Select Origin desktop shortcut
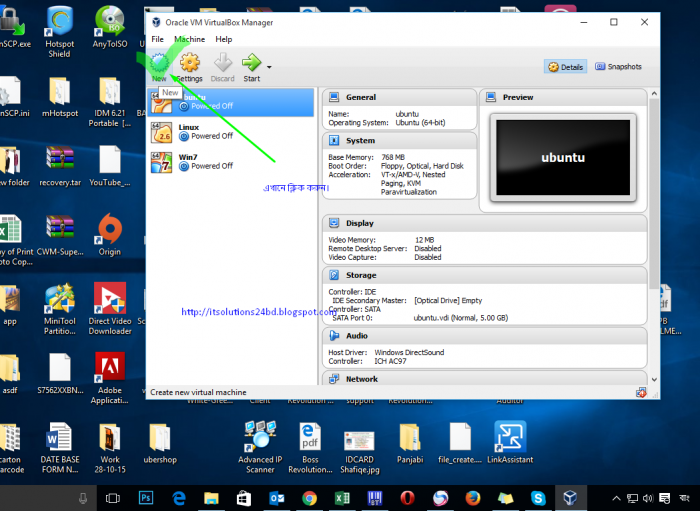Image resolution: width=700 pixels, height=511 pixels. point(110,235)
